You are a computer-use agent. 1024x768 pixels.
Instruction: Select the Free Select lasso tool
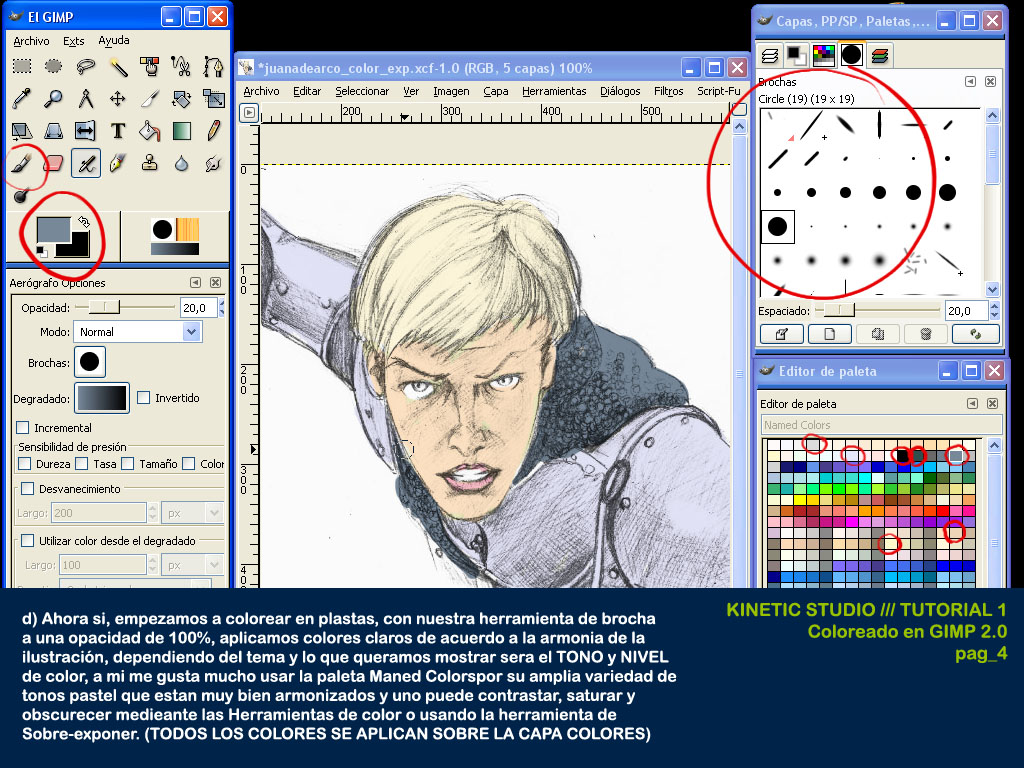coord(86,66)
